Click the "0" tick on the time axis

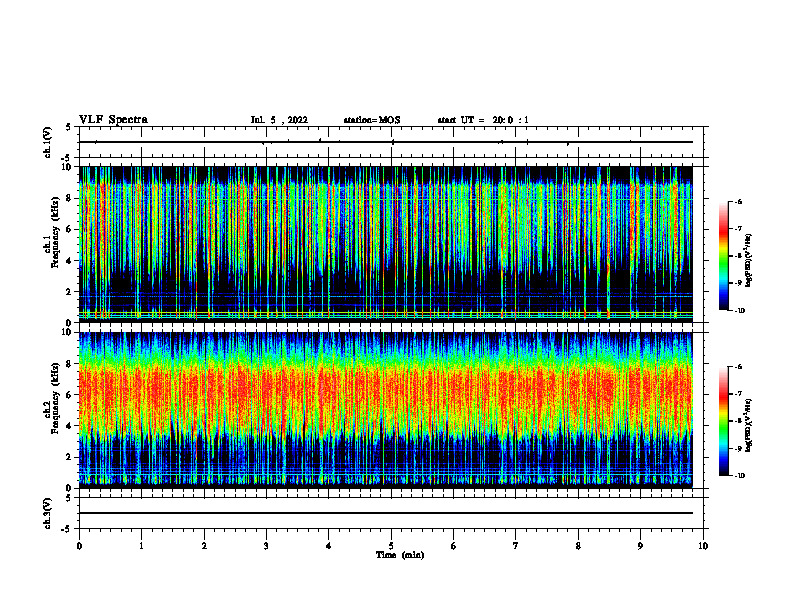79,546
